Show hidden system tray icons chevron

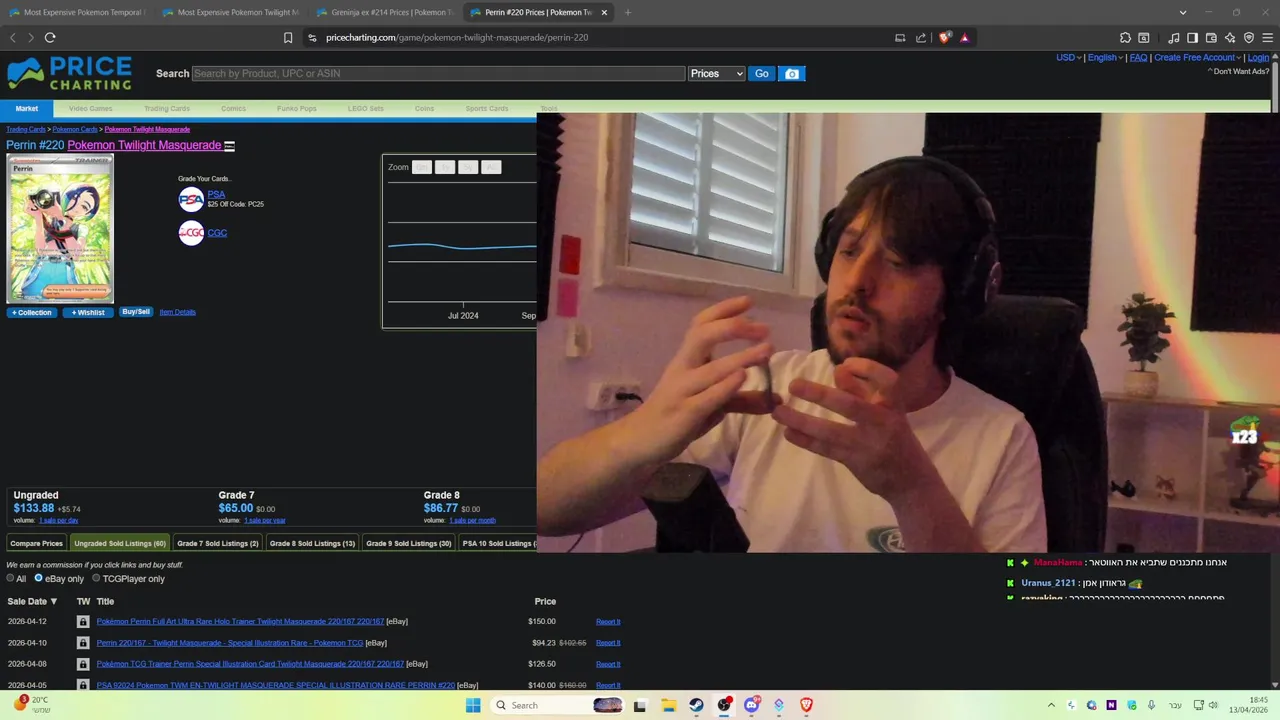(x=1051, y=705)
